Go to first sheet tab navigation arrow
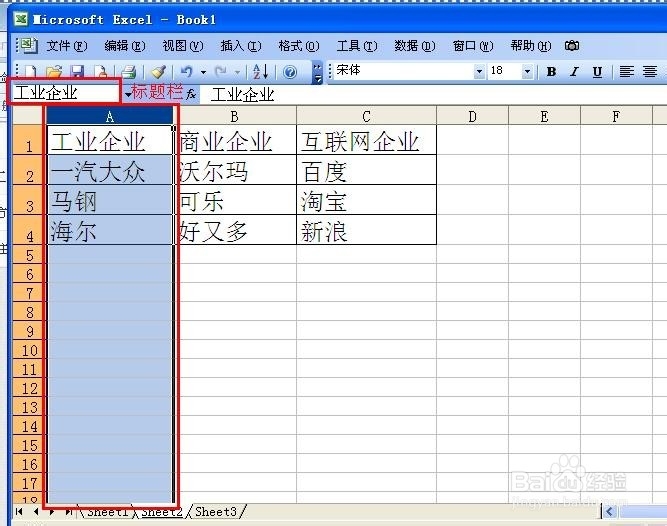 click(x=19, y=512)
